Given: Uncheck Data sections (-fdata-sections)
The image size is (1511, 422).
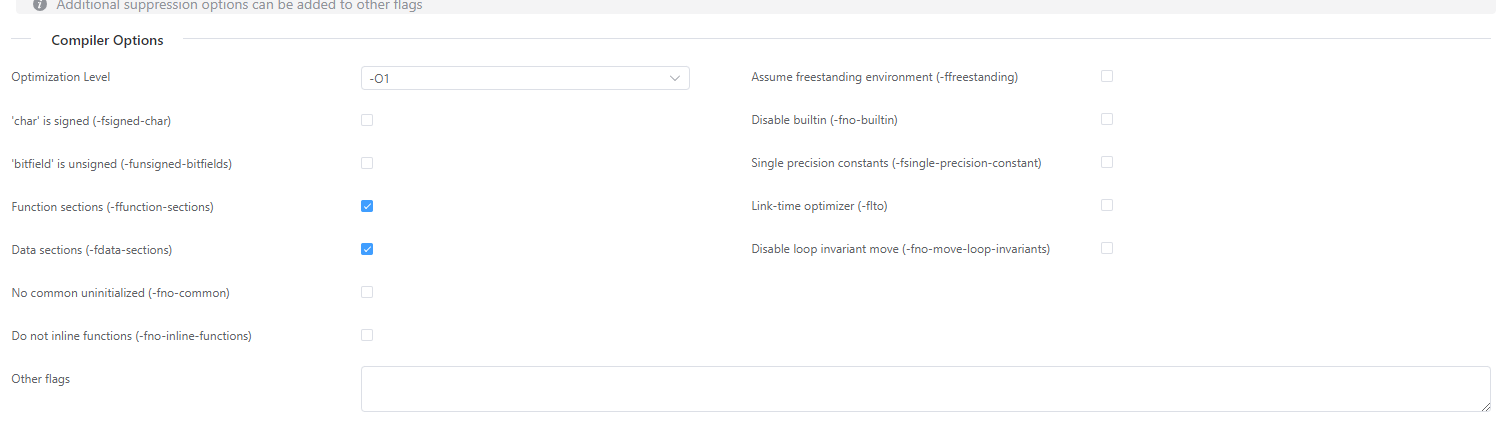Looking at the screenshot, I should 367,249.
